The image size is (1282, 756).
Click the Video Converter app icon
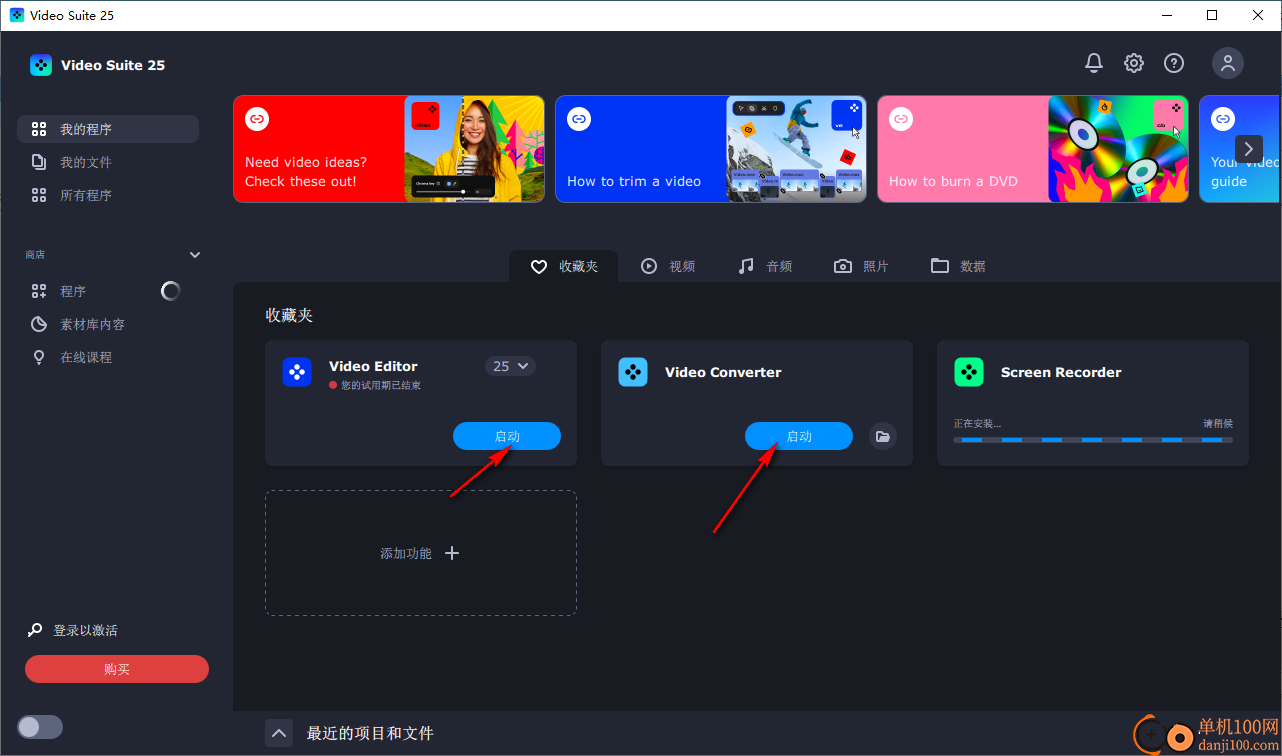point(633,372)
